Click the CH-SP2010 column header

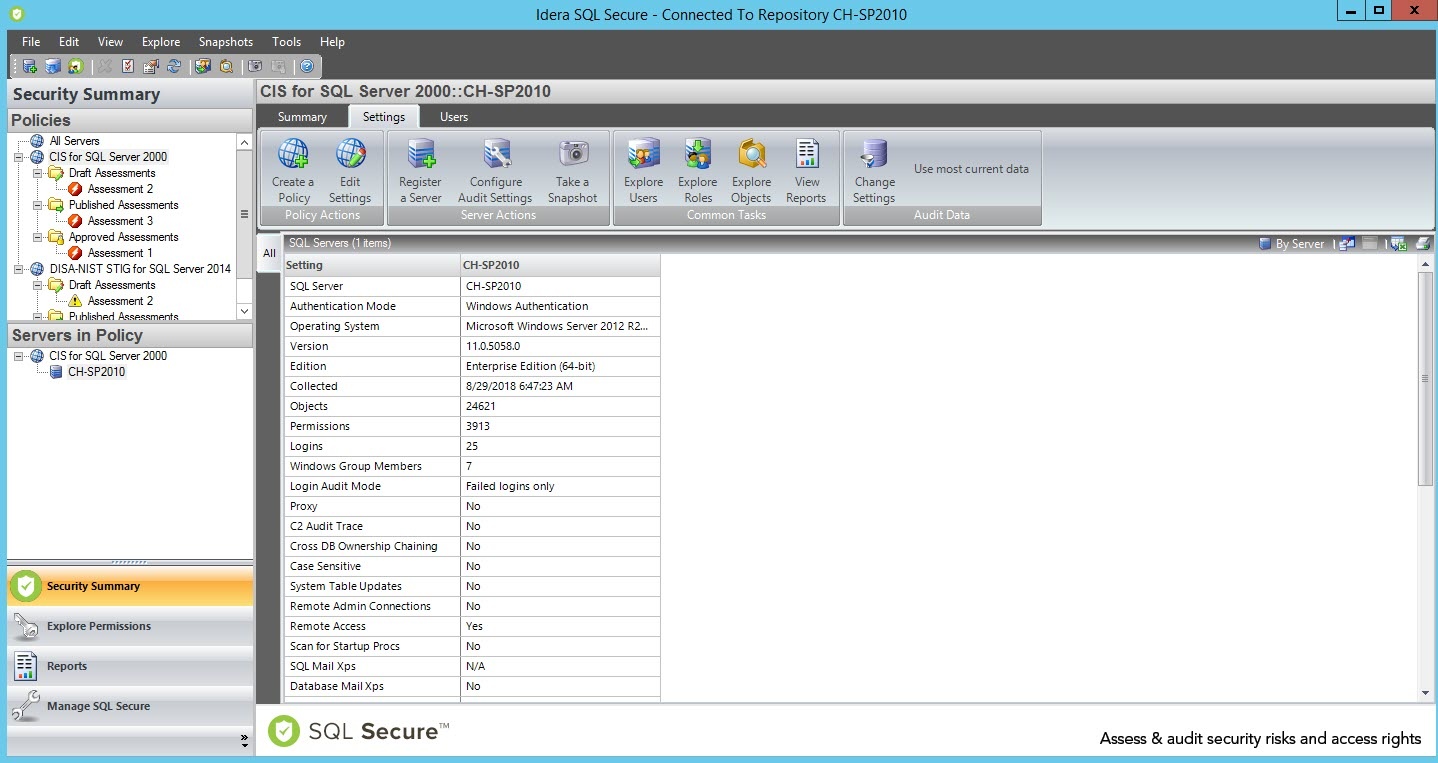point(560,265)
